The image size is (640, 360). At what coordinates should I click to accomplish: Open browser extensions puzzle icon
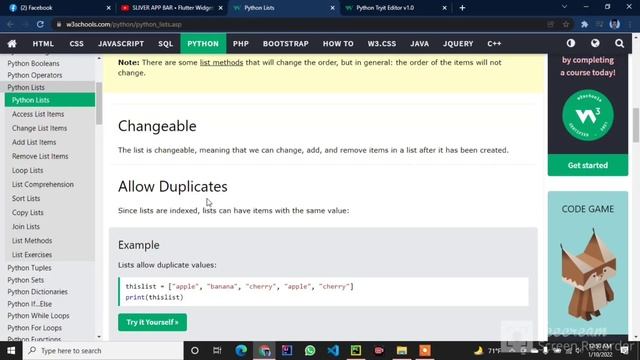584,24
